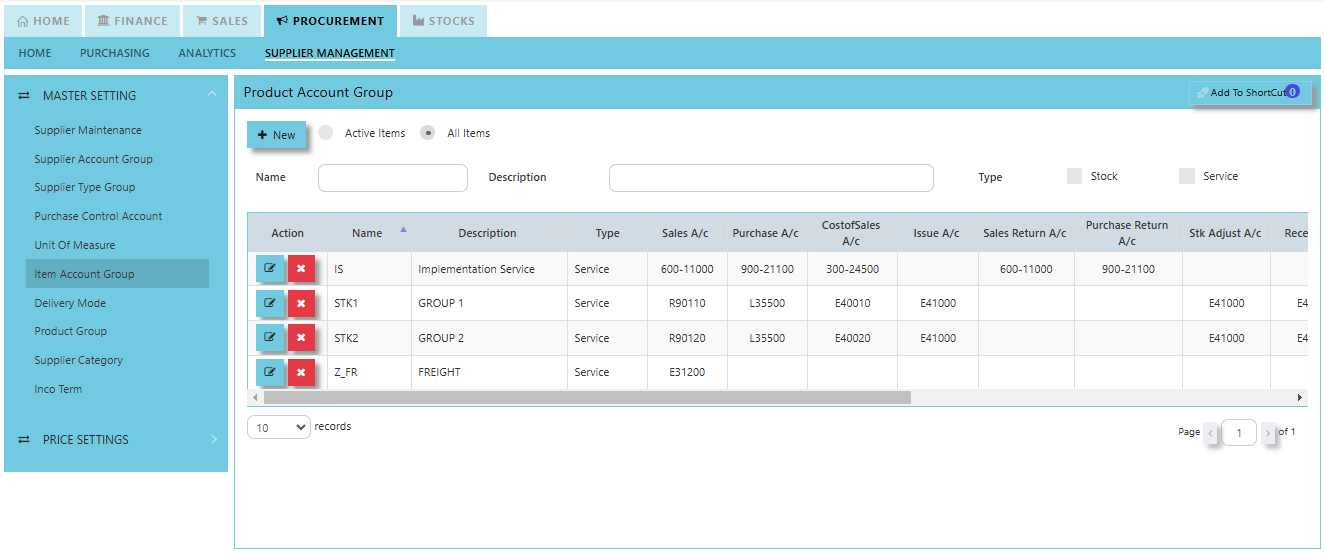The width and height of the screenshot is (1325, 553).
Task: Open the Finance tab
Action: click(133, 21)
